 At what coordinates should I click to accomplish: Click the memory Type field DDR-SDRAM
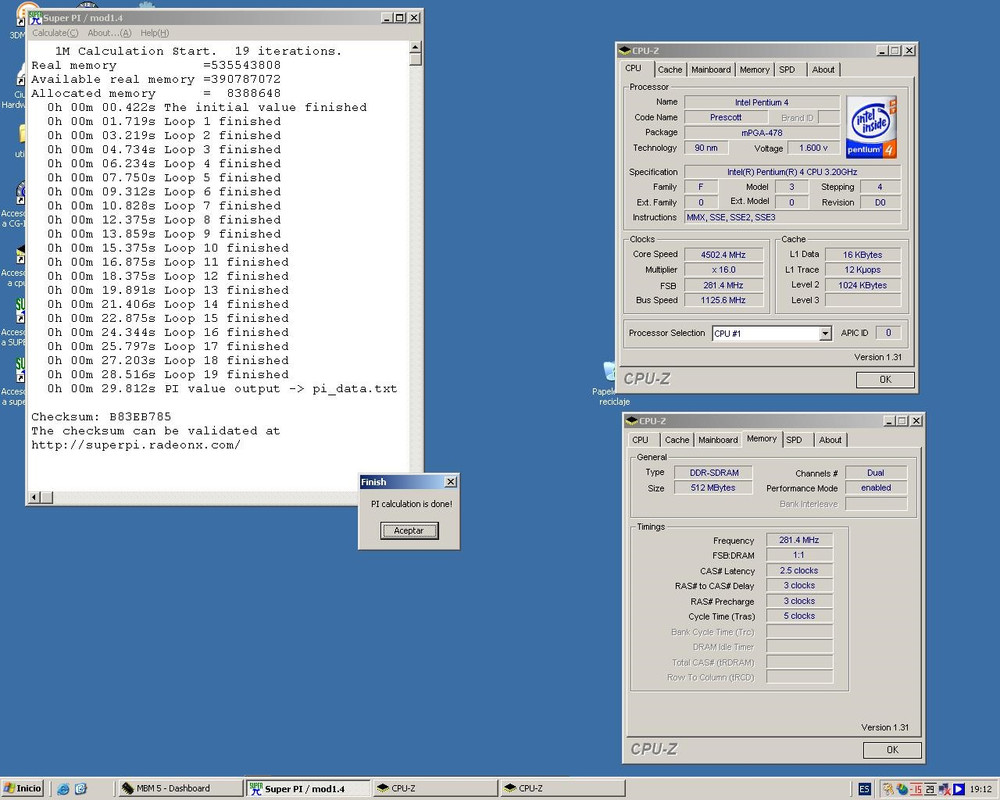(714, 473)
